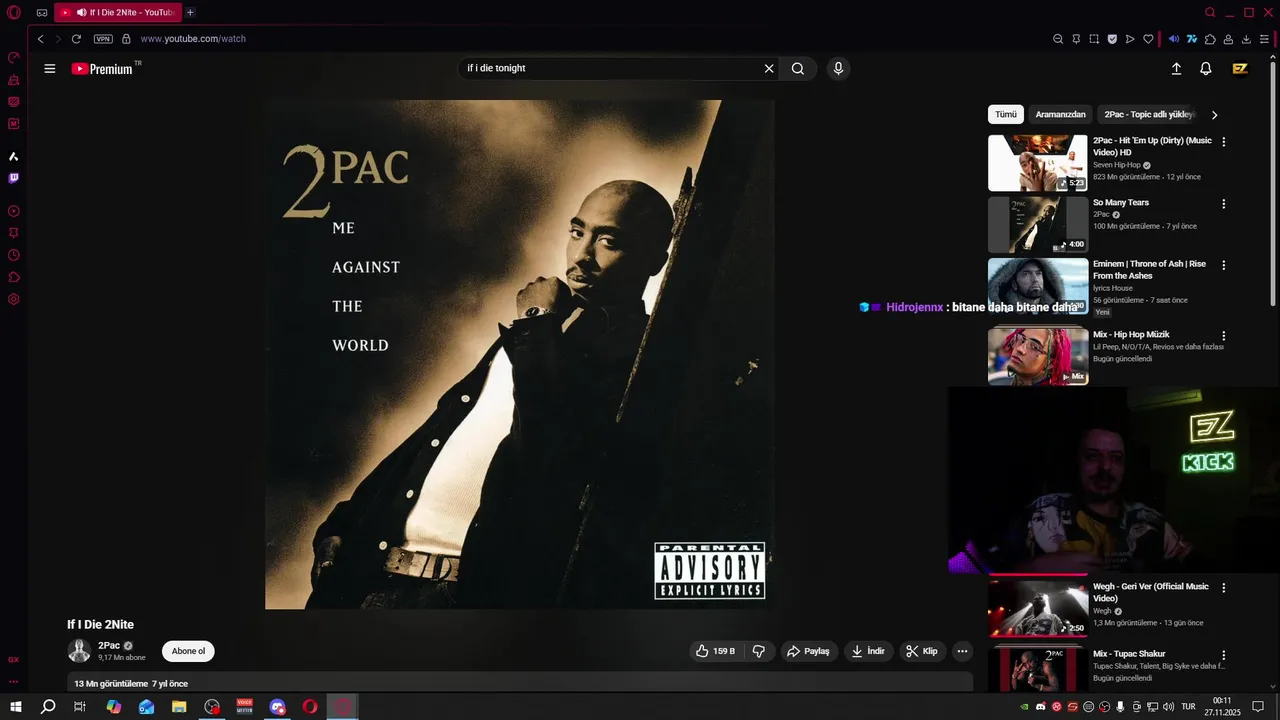Like the video, 159 B

coord(716,651)
